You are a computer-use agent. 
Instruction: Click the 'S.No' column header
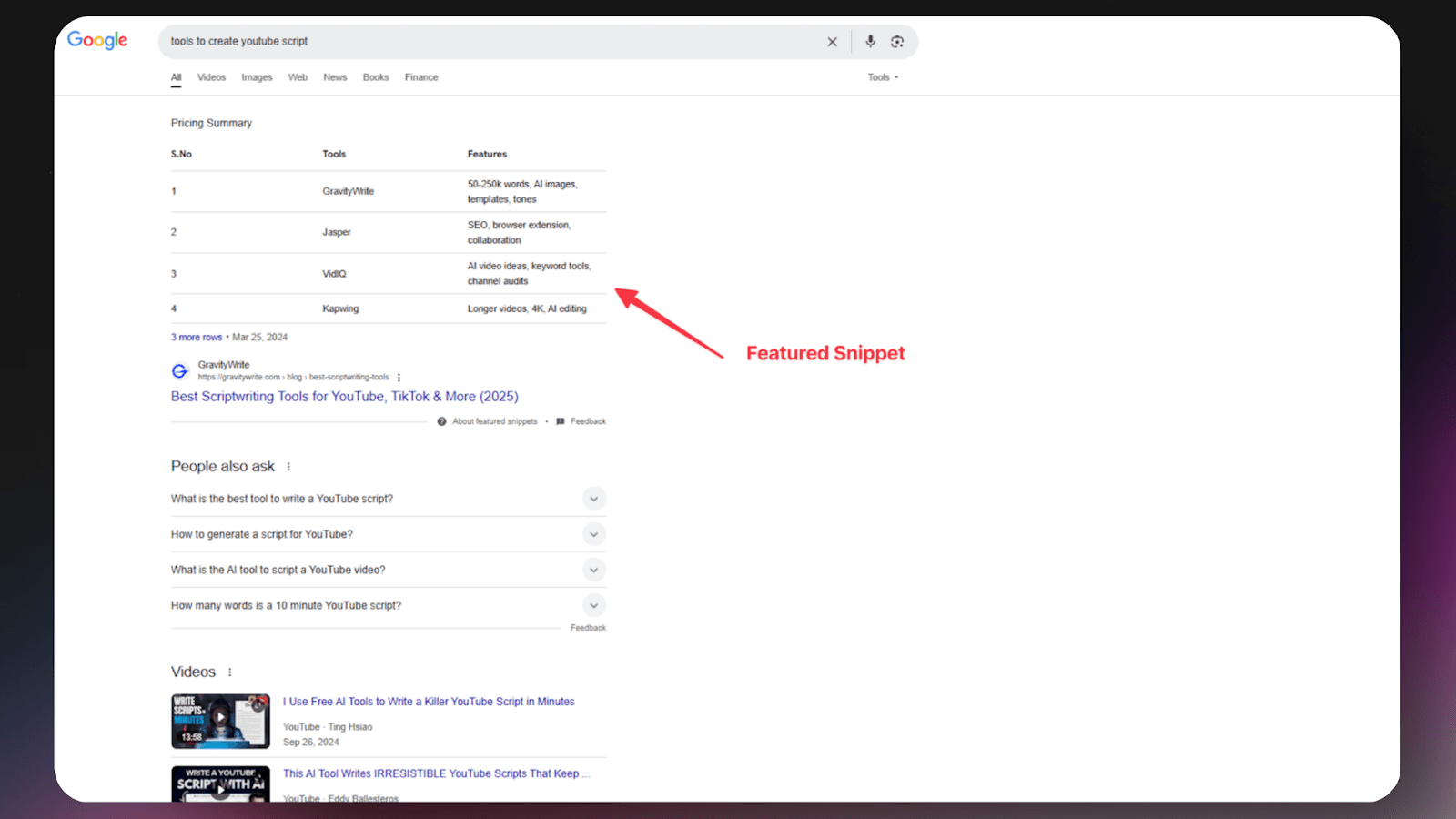[x=181, y=154]
